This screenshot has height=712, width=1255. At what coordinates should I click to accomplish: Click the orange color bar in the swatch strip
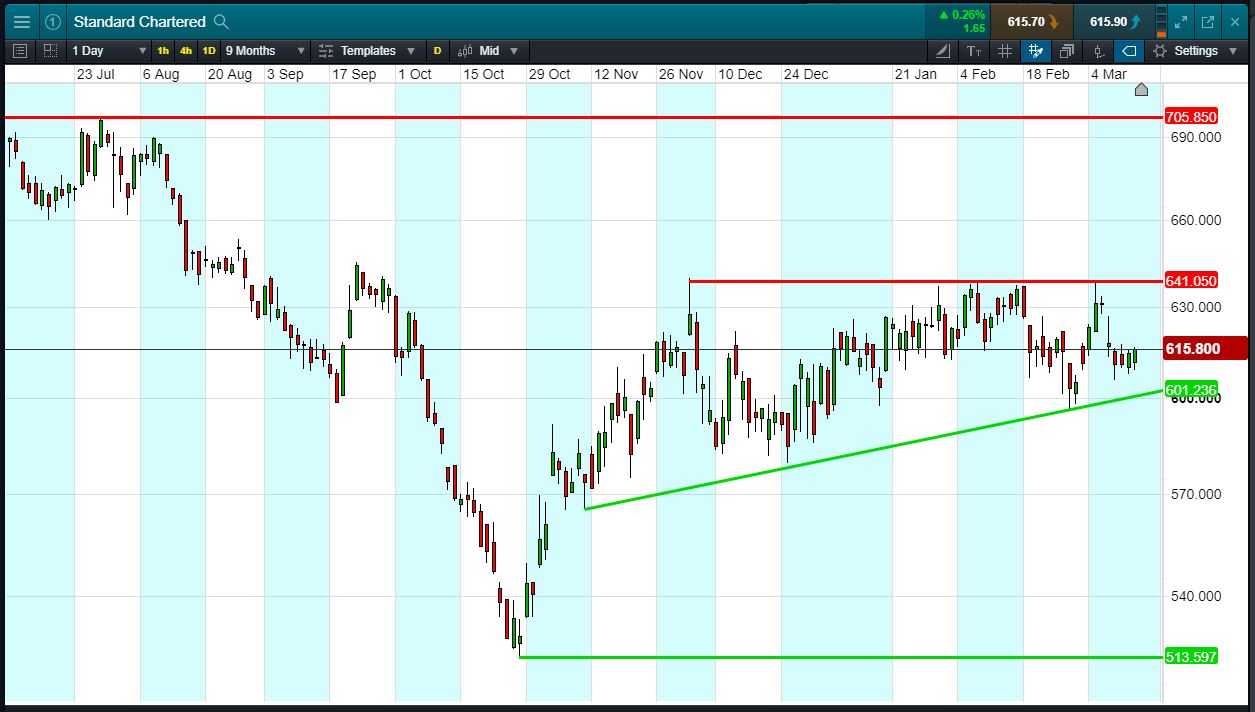click(1161, 34)
